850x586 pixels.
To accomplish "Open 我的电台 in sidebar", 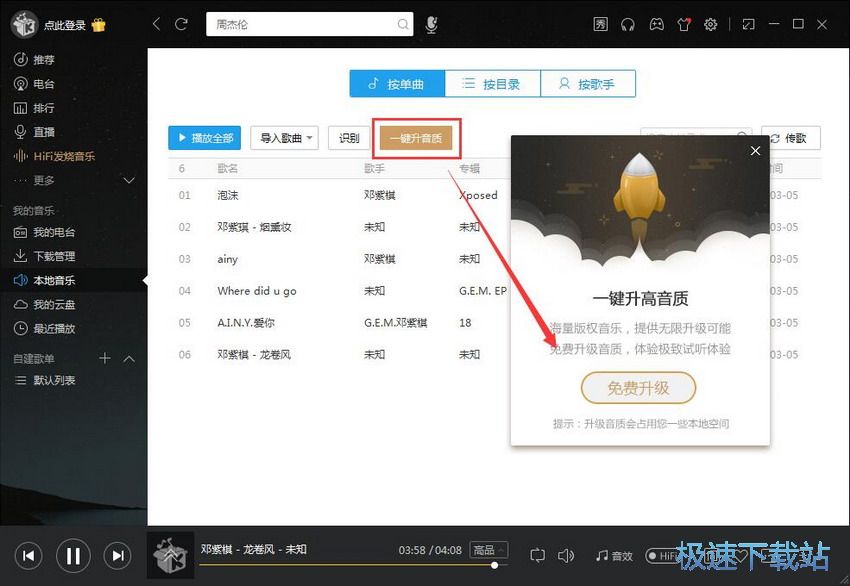I will [44, 233].
